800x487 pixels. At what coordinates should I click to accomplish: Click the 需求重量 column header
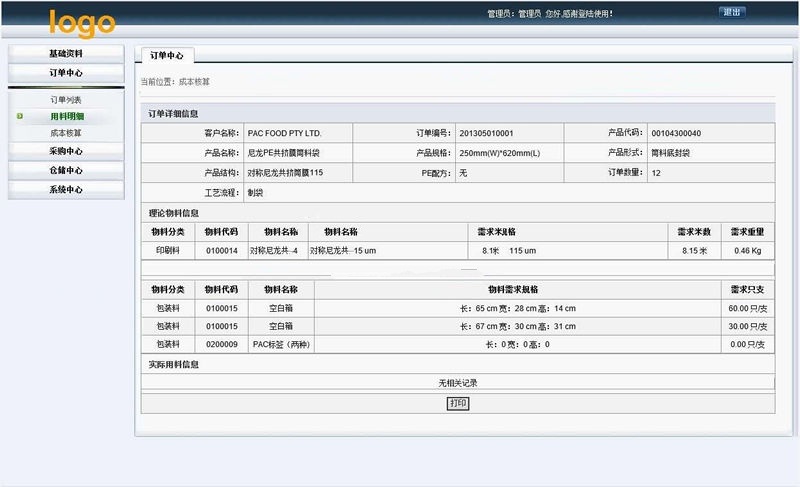pos(747,232)
